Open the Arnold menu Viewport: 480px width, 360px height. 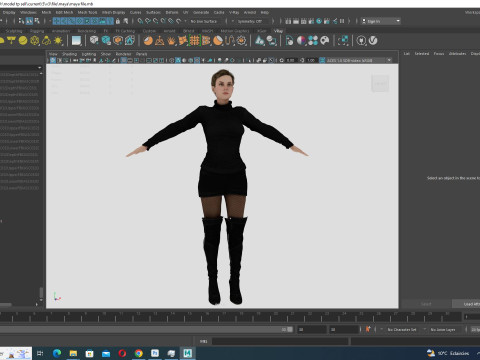click(250, 12)
